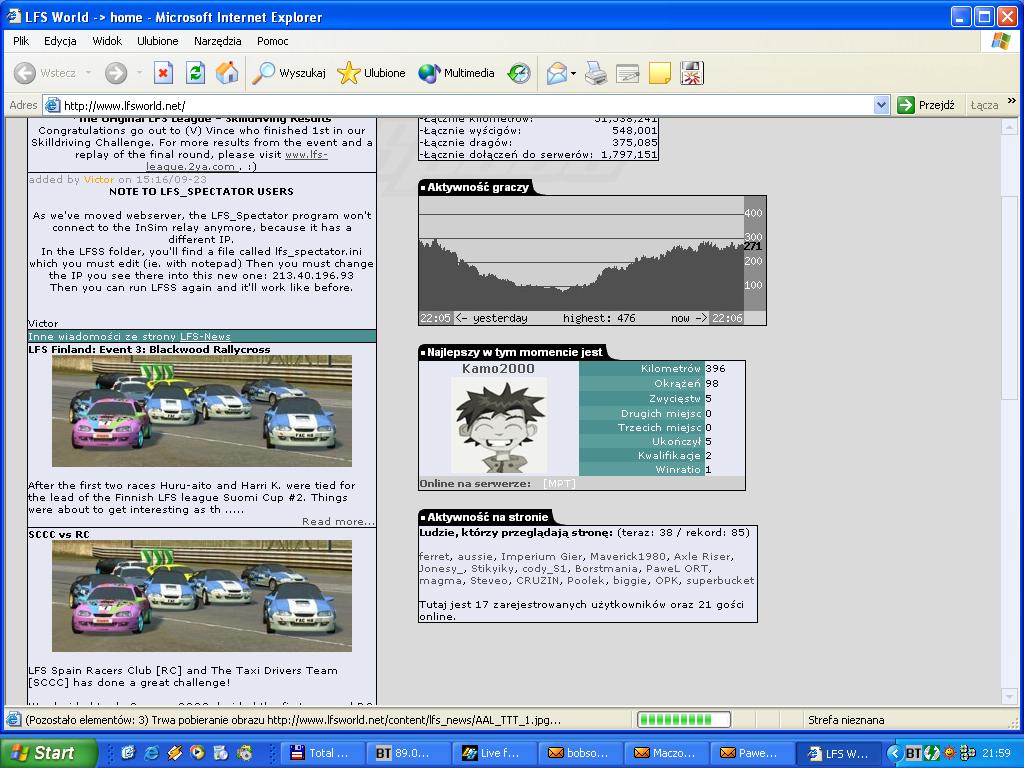
Task: Go to the home page via house icon
Action: click(x=227, y=73)
